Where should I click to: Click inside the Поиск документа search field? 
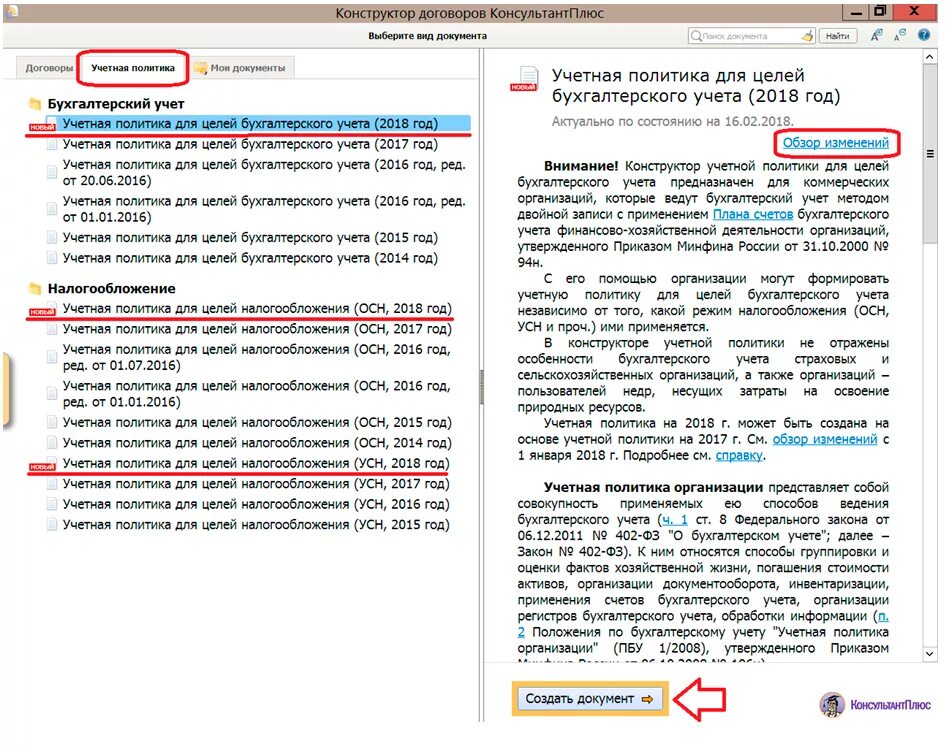click(751, 36)
